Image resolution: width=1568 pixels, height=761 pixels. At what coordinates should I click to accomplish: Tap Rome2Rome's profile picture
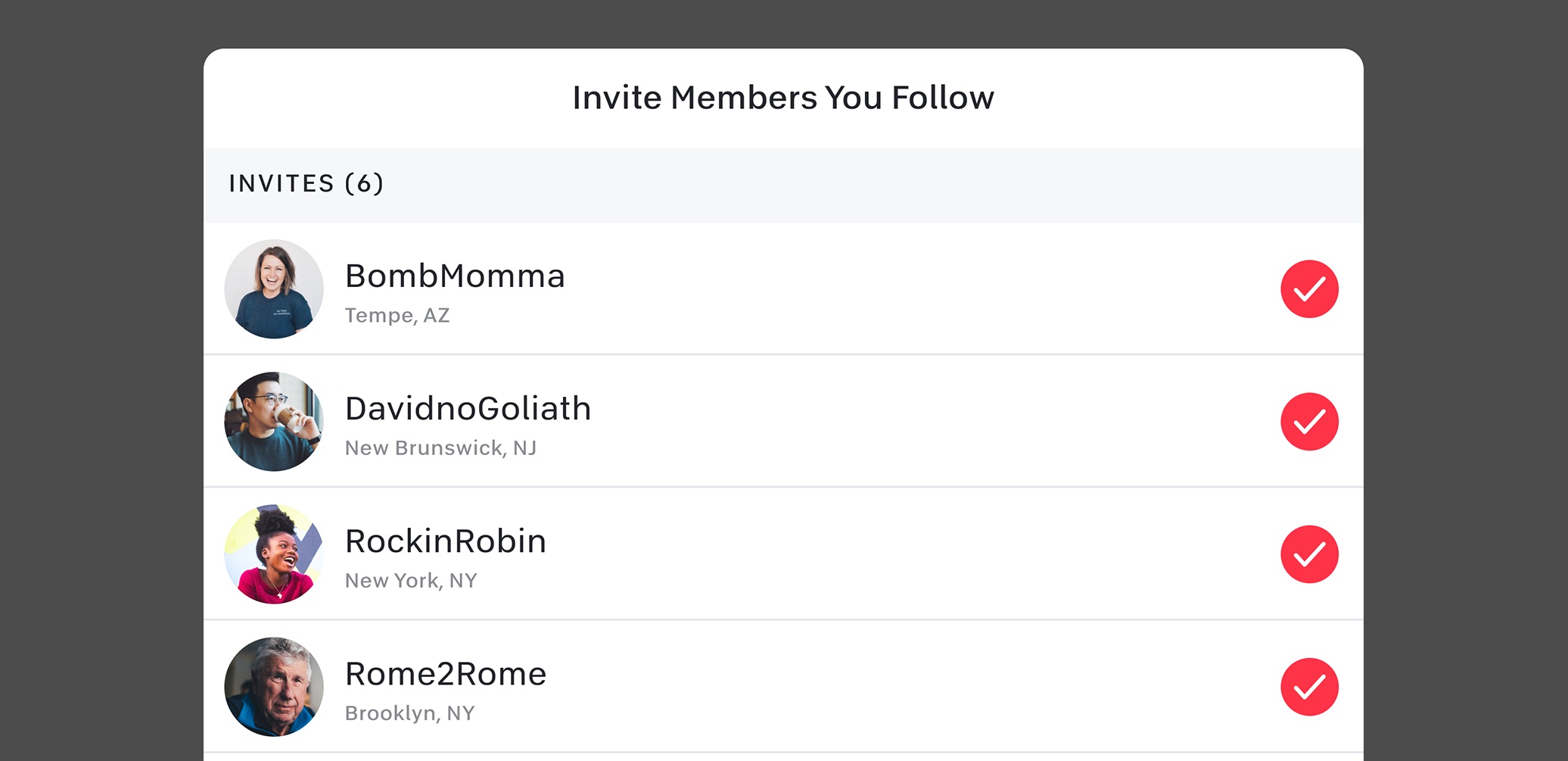coord(274,687)
